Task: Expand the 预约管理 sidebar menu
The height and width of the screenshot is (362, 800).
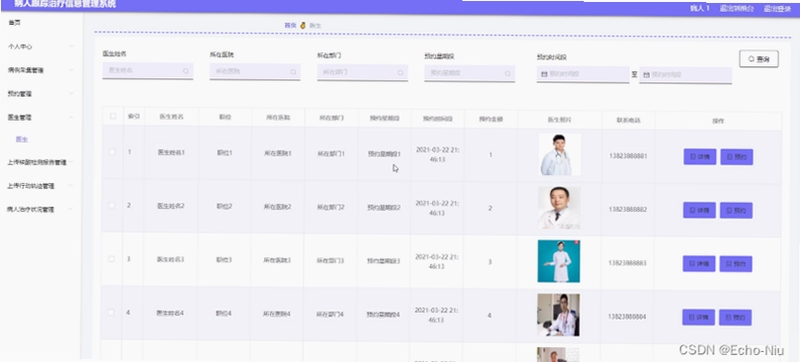Action: pos(71,93)
